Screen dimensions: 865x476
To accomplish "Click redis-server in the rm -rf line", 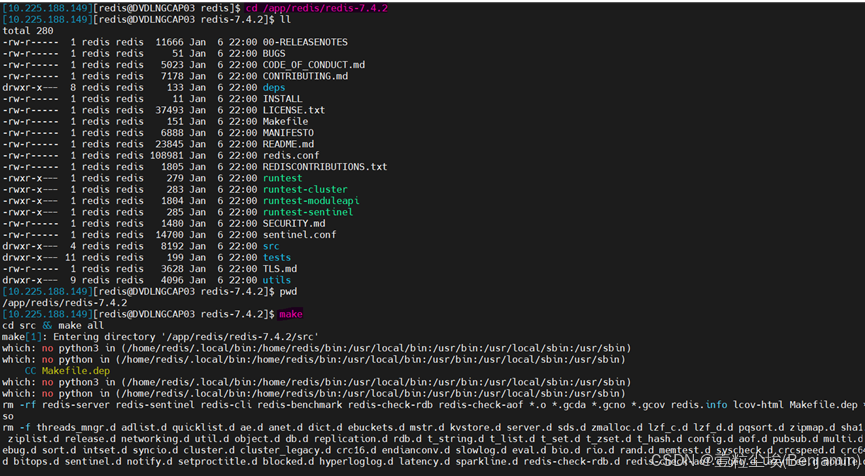I will (76, 404).
